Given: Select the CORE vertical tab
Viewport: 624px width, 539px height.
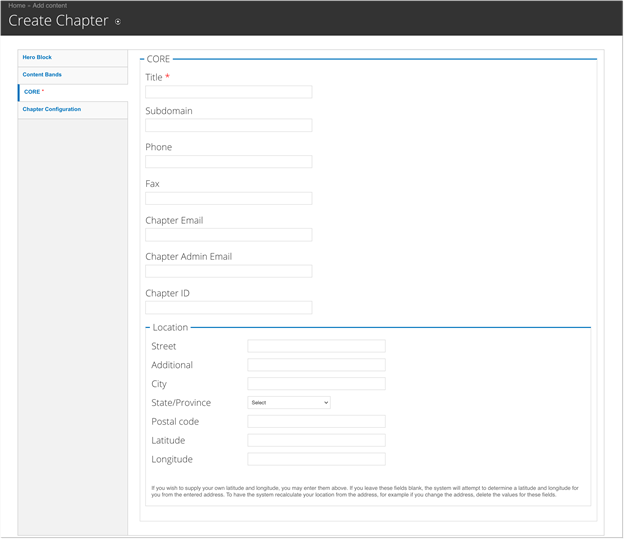Looking at the screenshot, I should pyautogui.click(x=33, y=92).
